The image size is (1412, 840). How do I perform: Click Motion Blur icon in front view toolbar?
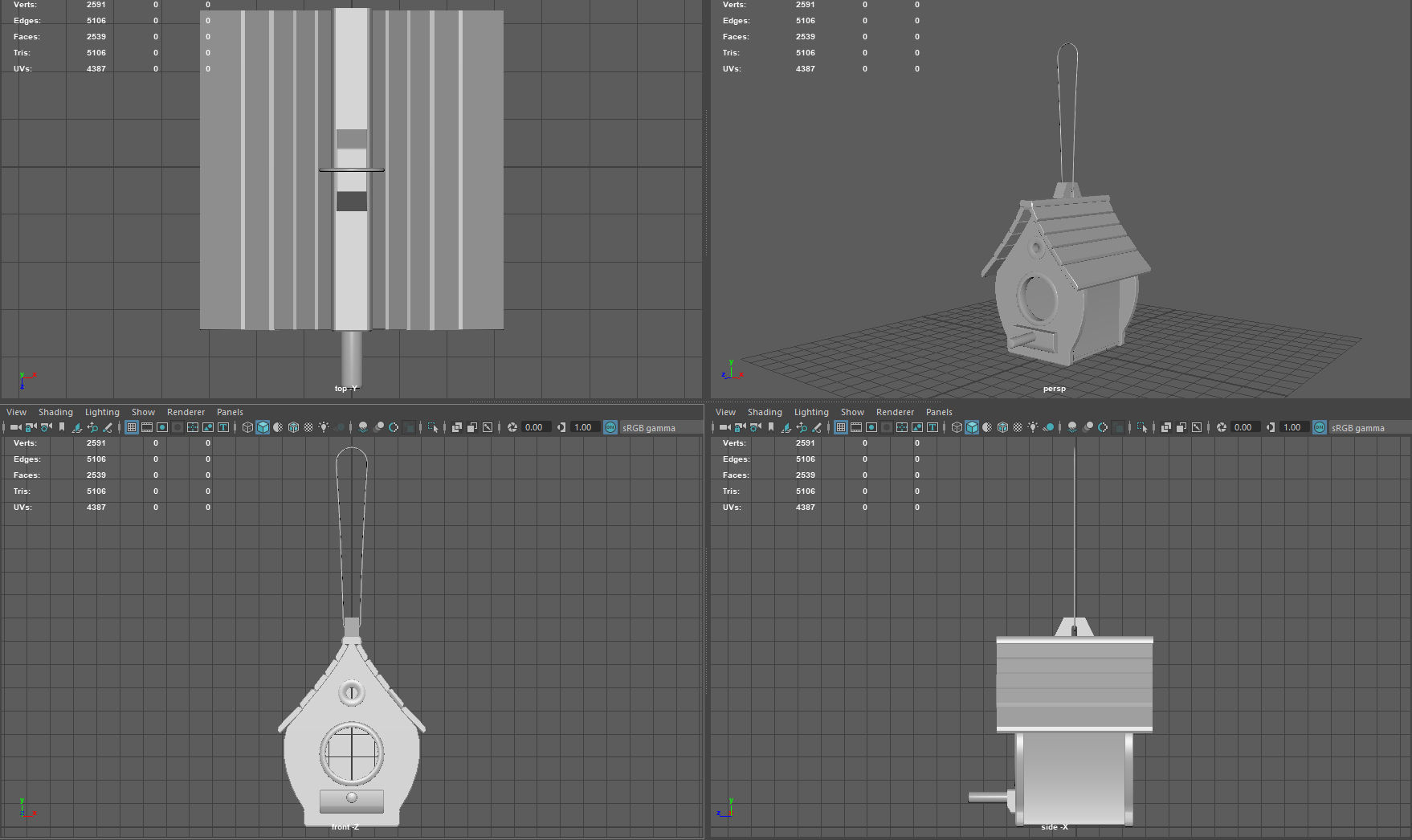378,427
